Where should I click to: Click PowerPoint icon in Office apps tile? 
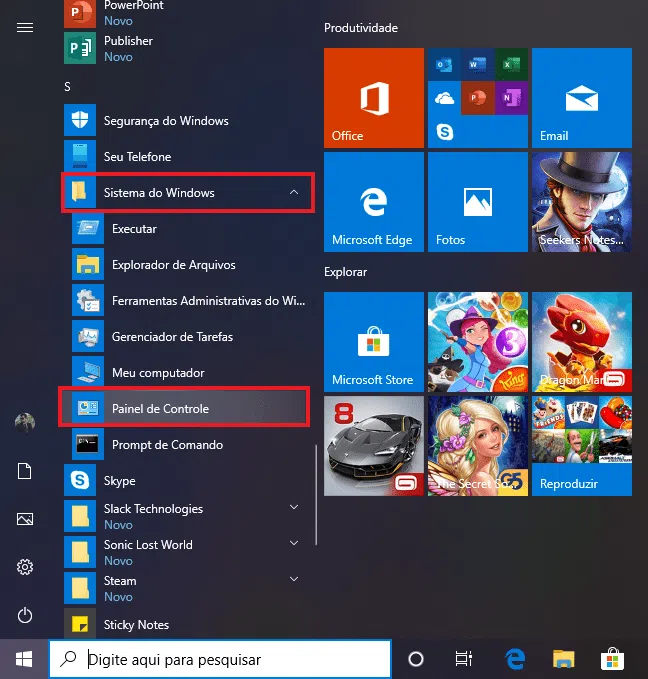tap(477, 98)
